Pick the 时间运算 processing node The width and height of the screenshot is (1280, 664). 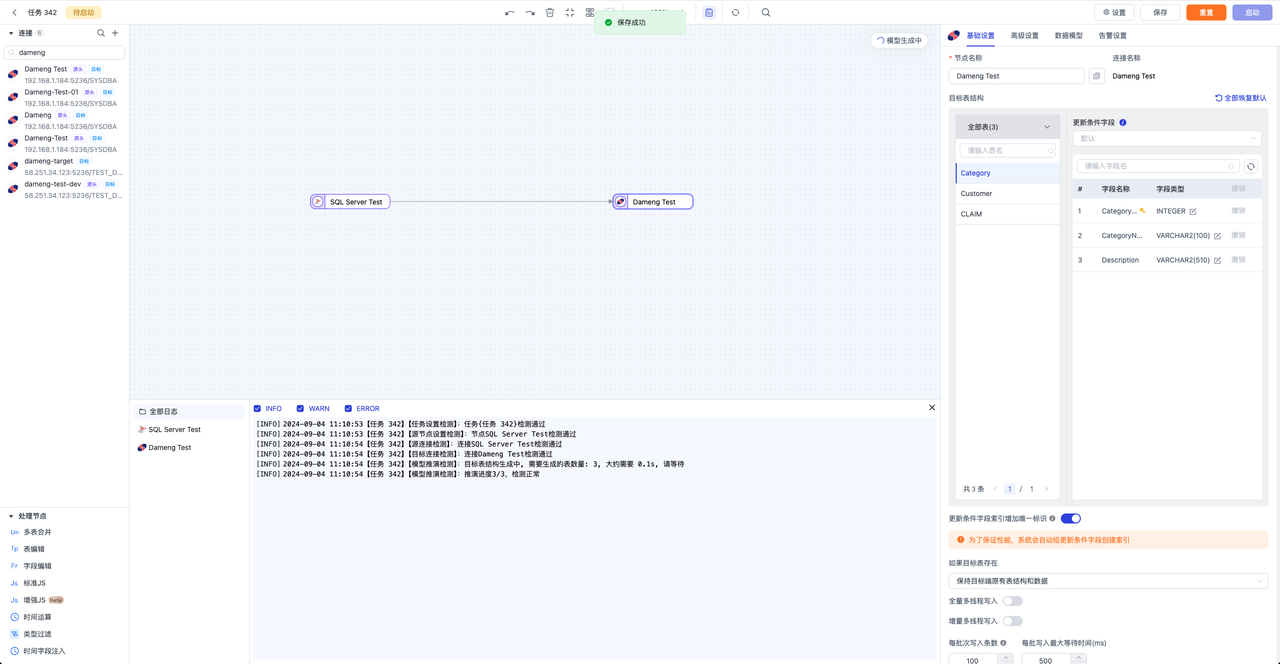click(x=35, y=617)
